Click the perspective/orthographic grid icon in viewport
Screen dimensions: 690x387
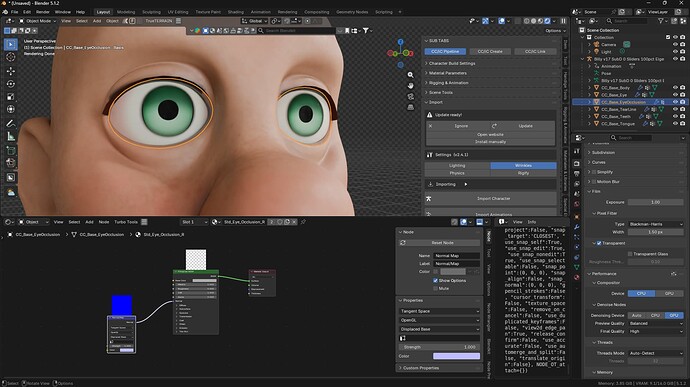[410, 107]
